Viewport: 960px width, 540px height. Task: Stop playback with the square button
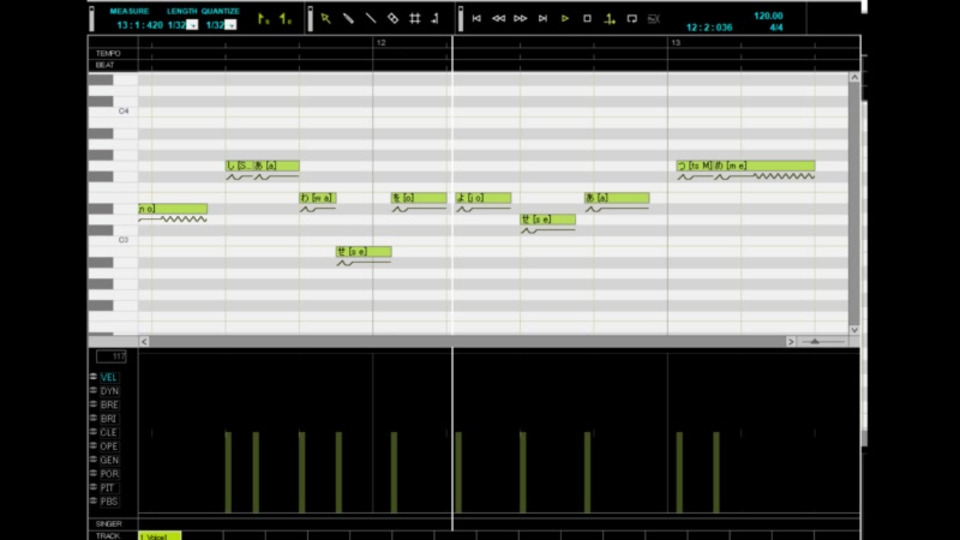587,19
